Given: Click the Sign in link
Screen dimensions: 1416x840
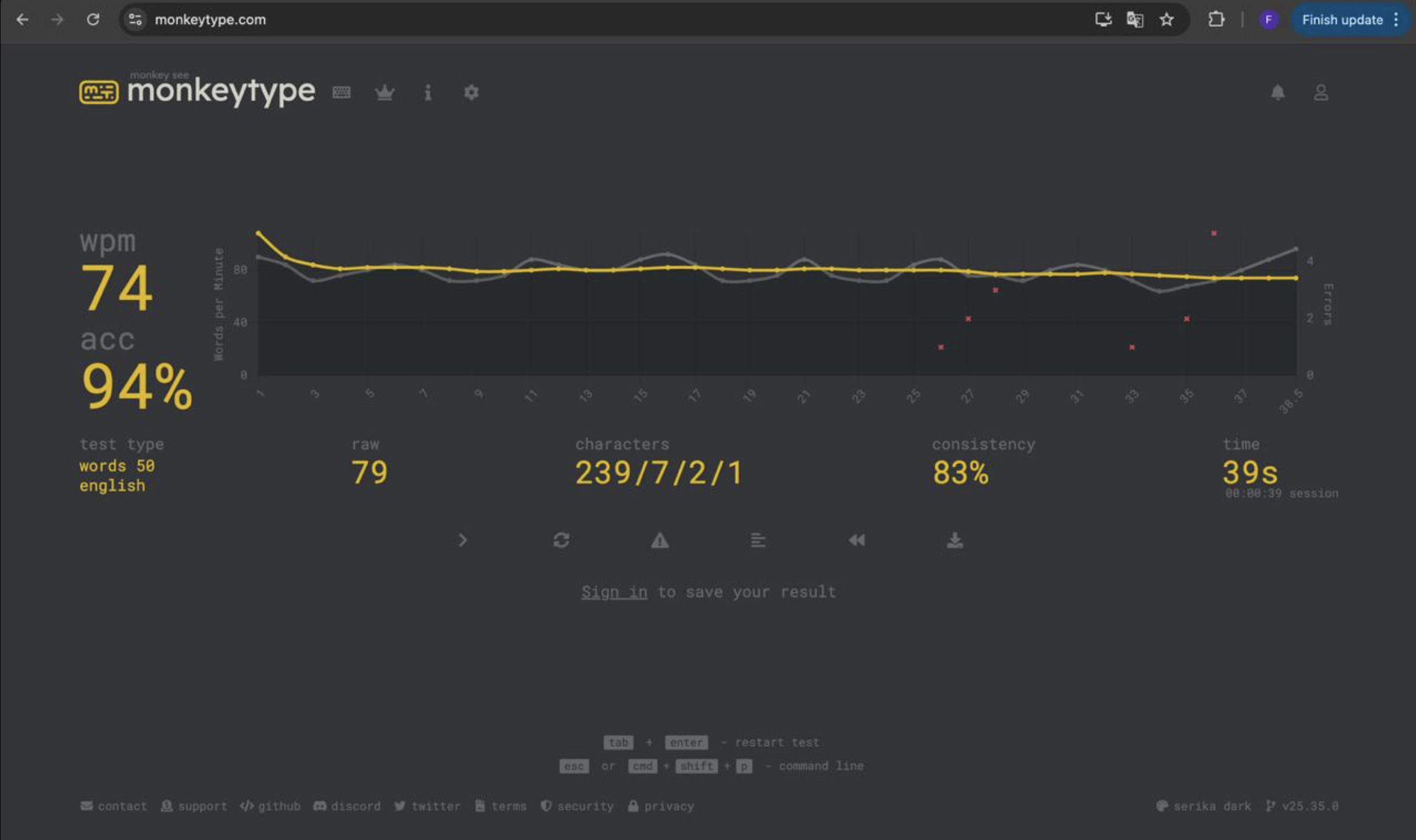Looking at the screenshot, I should 614,592.
